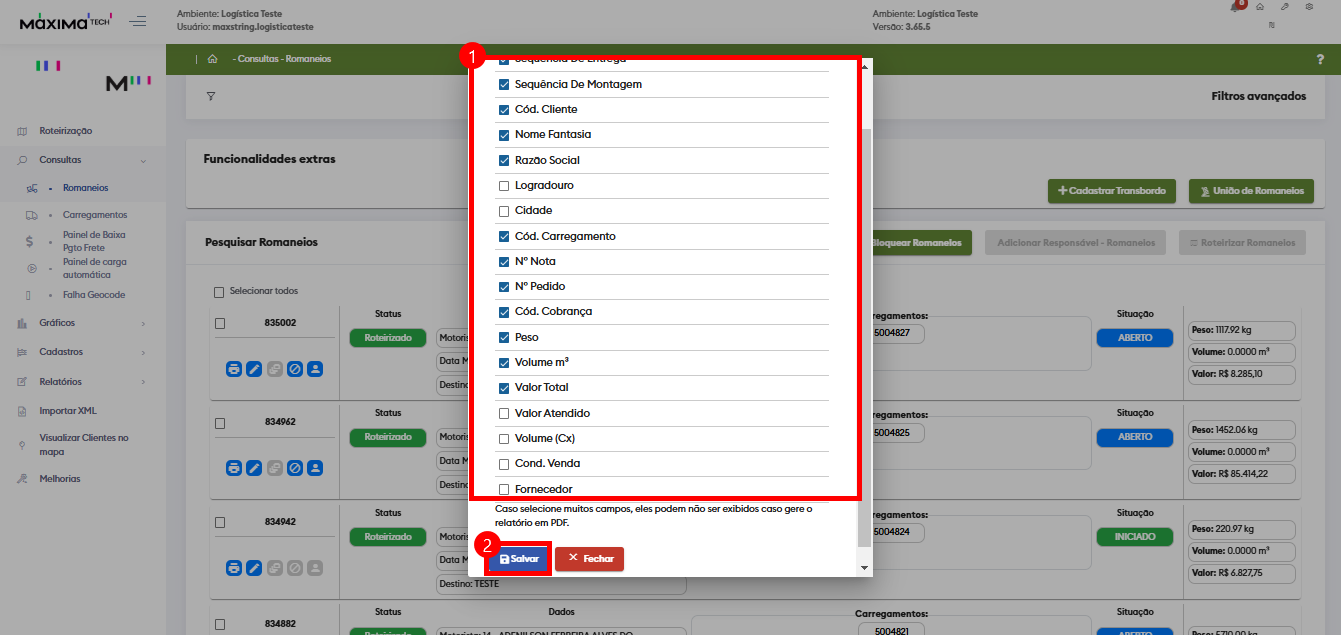Collapse the sidebar with the hamburger menu icon
This screenshot has width=1341, height=635.
tap(138, 21)
